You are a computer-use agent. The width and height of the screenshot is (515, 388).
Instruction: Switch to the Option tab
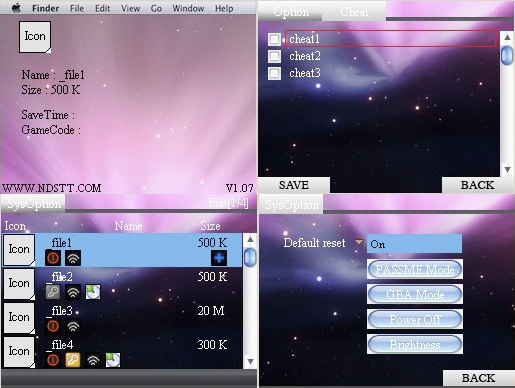click(x=291, y=12)
